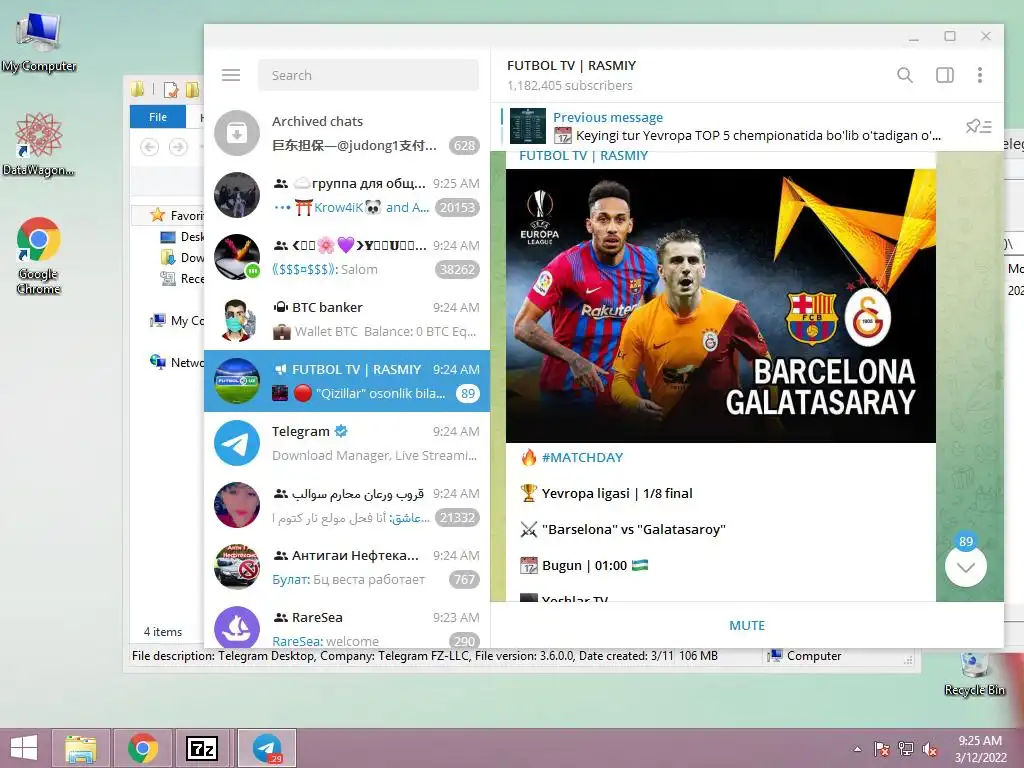Open the My Computer desktop icon
The height and width of the screenshot is (768, 1024).
coord(39,42)
